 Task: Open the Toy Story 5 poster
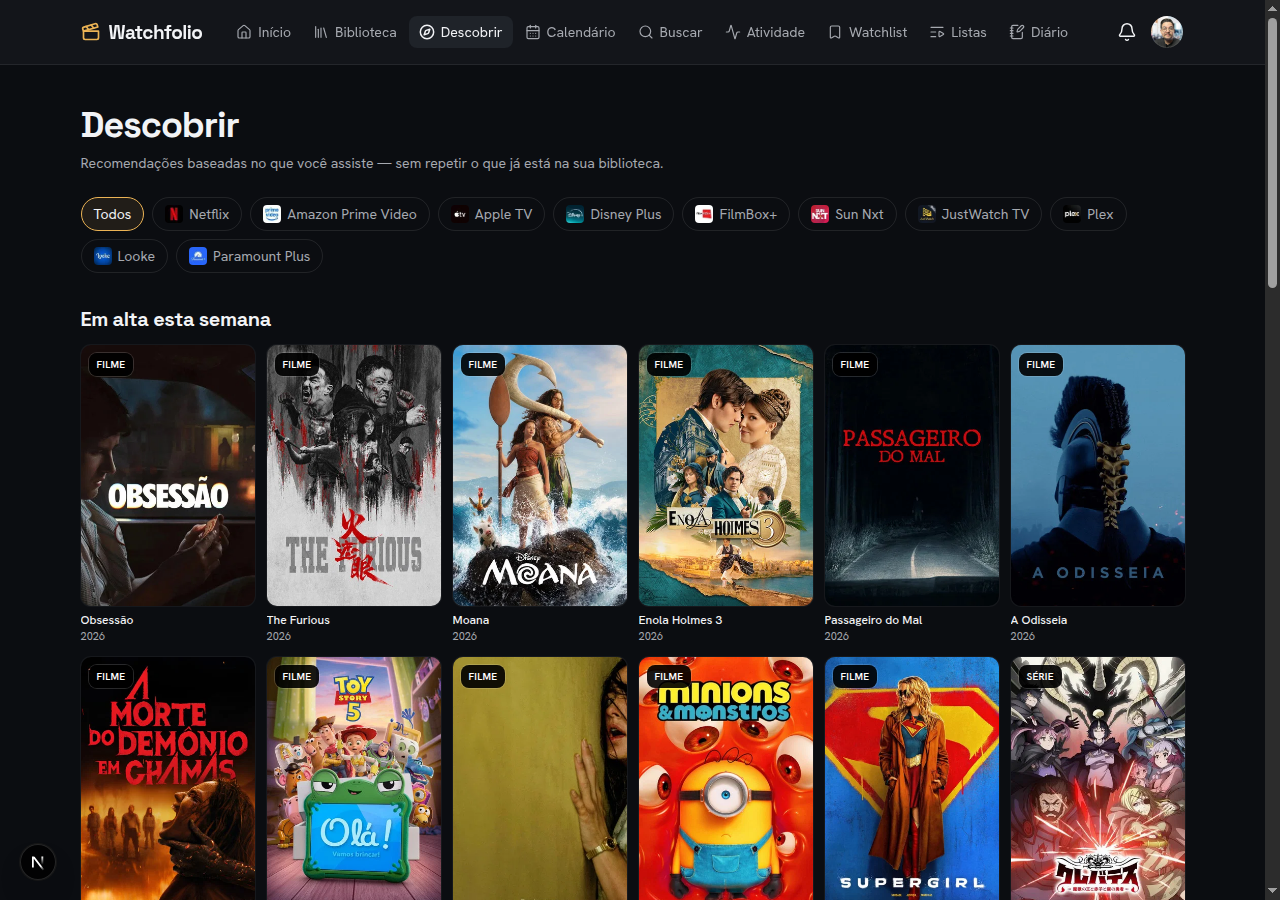tap(354, 778)
